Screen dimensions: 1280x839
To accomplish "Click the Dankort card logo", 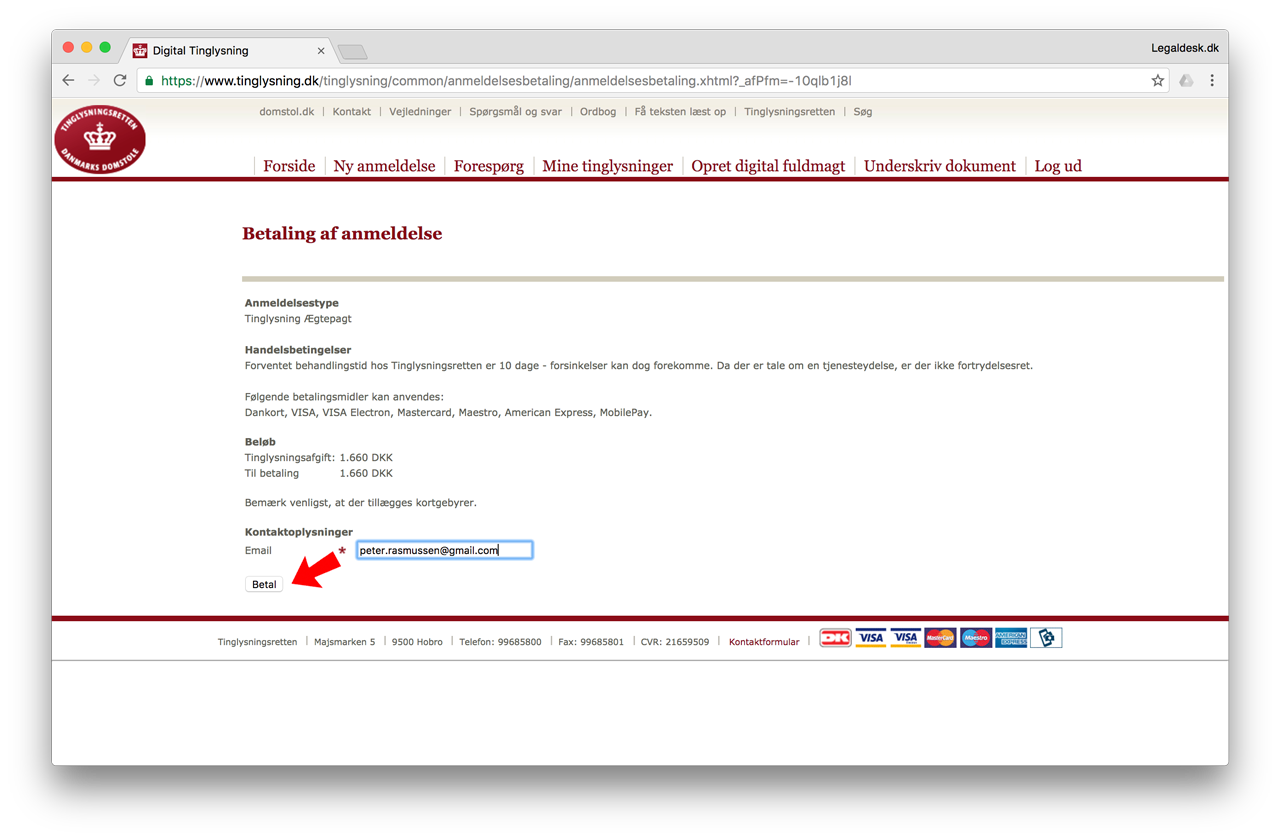I will pos(835,638).
